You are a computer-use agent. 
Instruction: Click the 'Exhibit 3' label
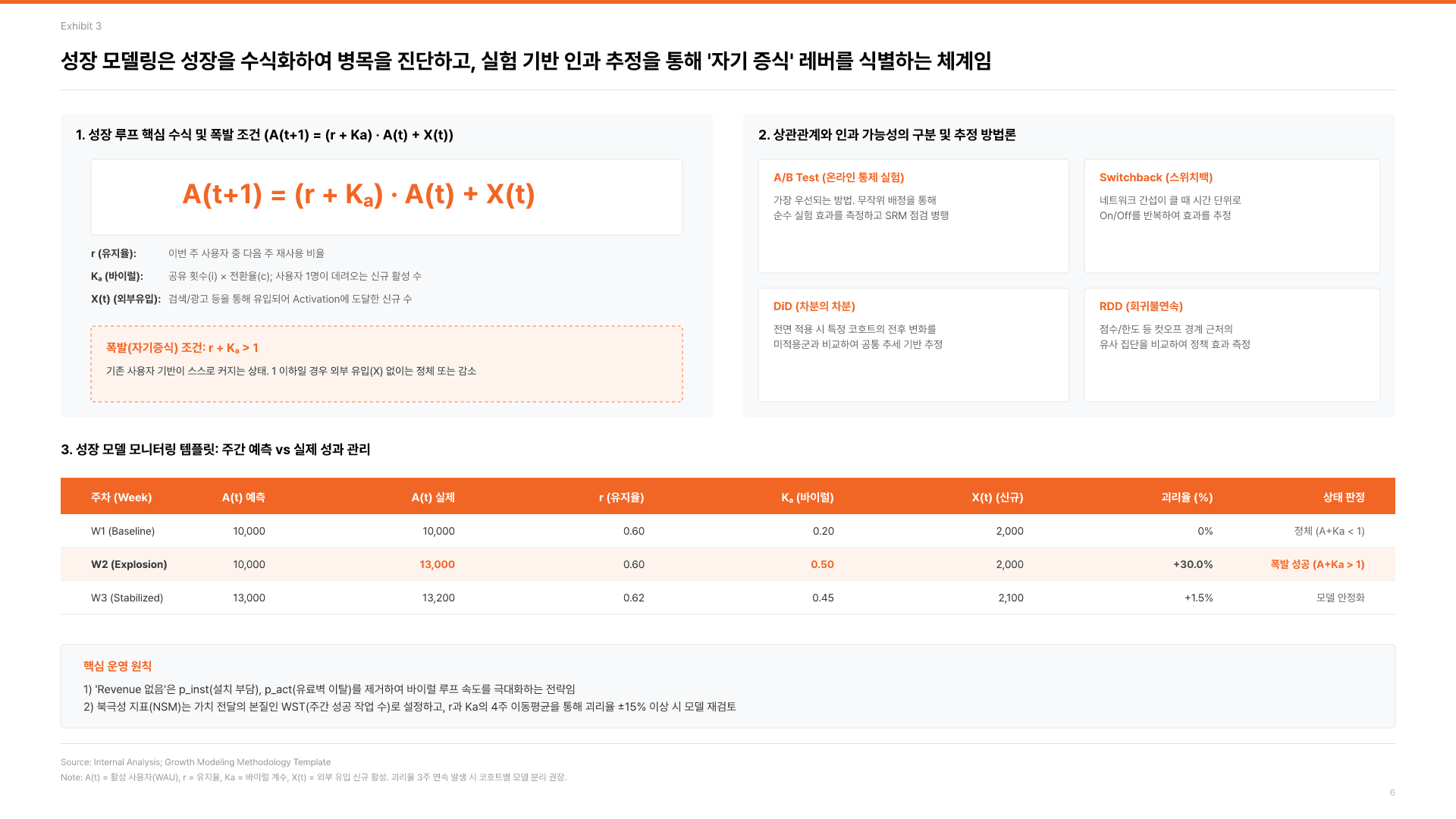pos(81,26)
